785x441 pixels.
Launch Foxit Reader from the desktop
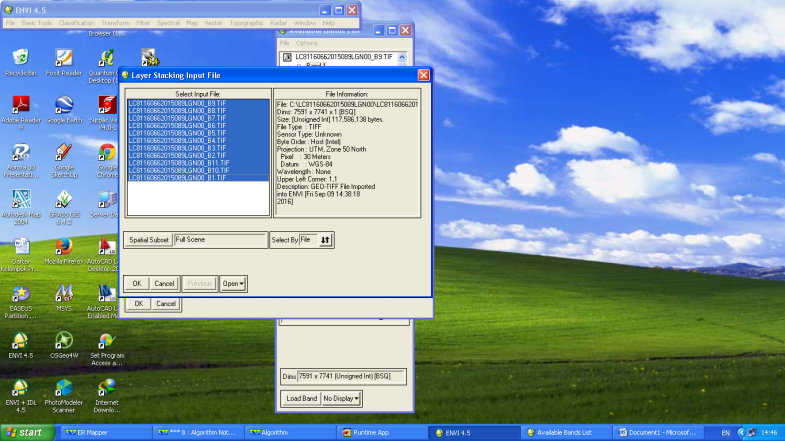click(x=64, y=62)
